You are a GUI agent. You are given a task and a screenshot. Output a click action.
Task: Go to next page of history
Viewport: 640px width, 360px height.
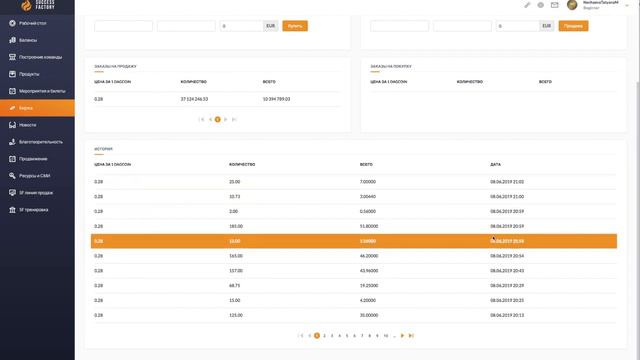click(x=402, y=336)
